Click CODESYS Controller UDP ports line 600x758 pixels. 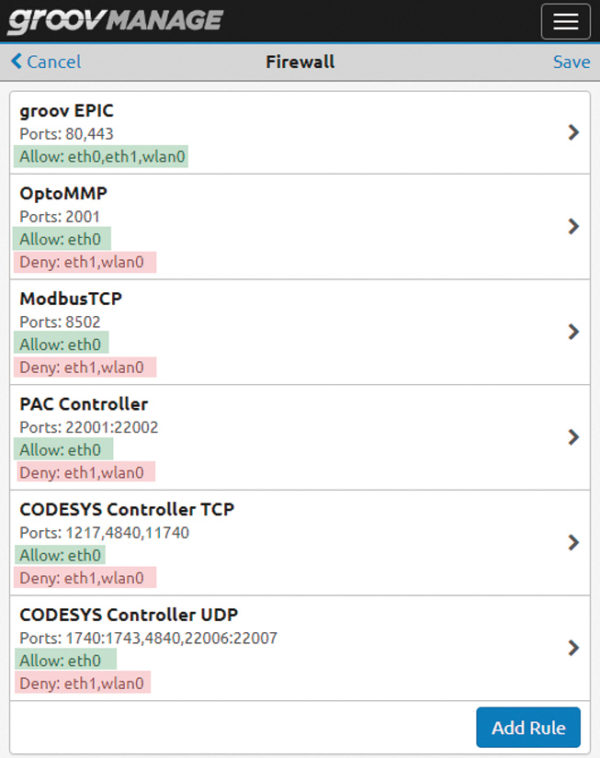(148, 638)
